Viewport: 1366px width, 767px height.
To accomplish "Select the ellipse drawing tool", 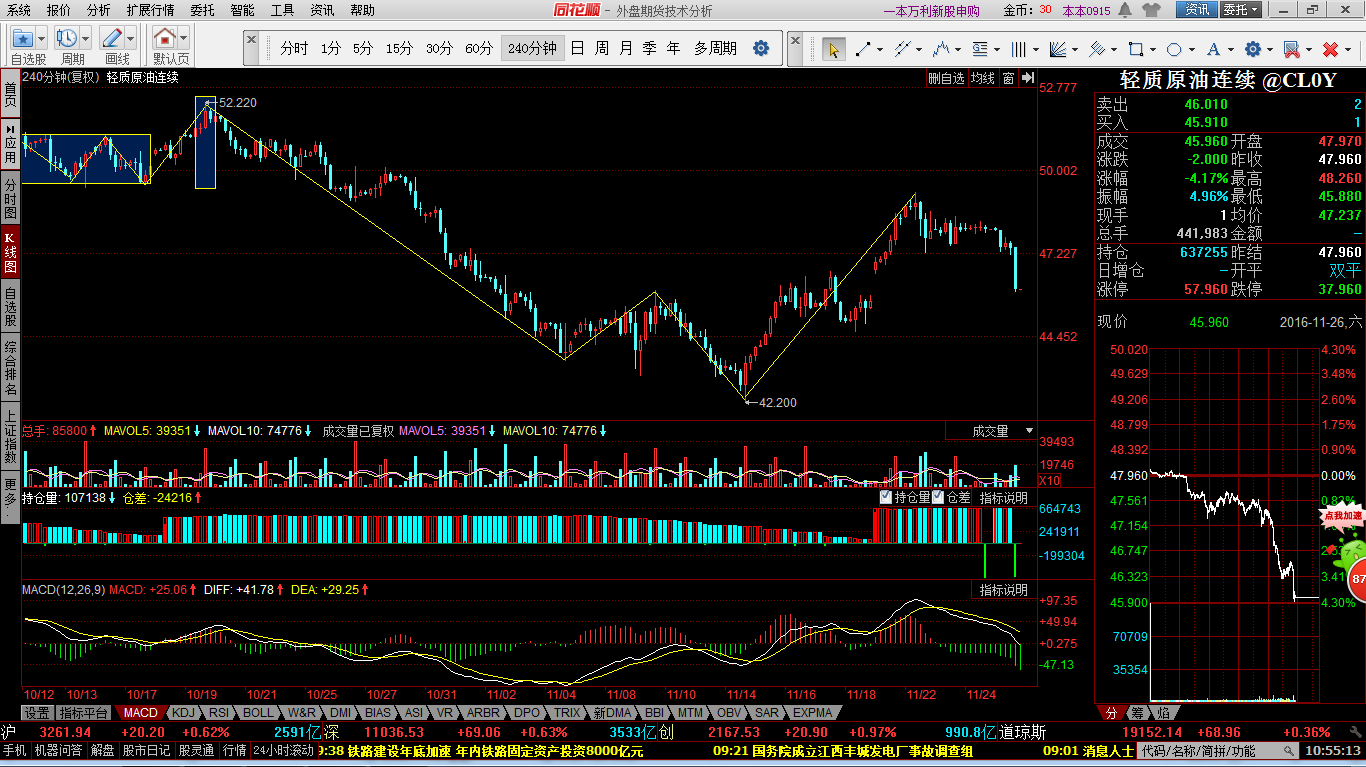I will [x=1174, y=49].
